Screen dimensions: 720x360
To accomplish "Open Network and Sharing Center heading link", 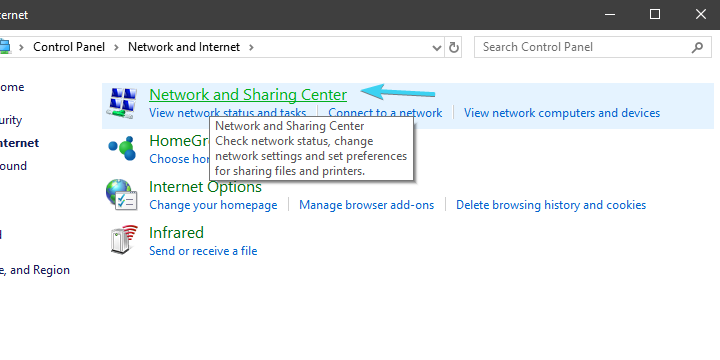I will pyautogui.click(x=248, y=95).
